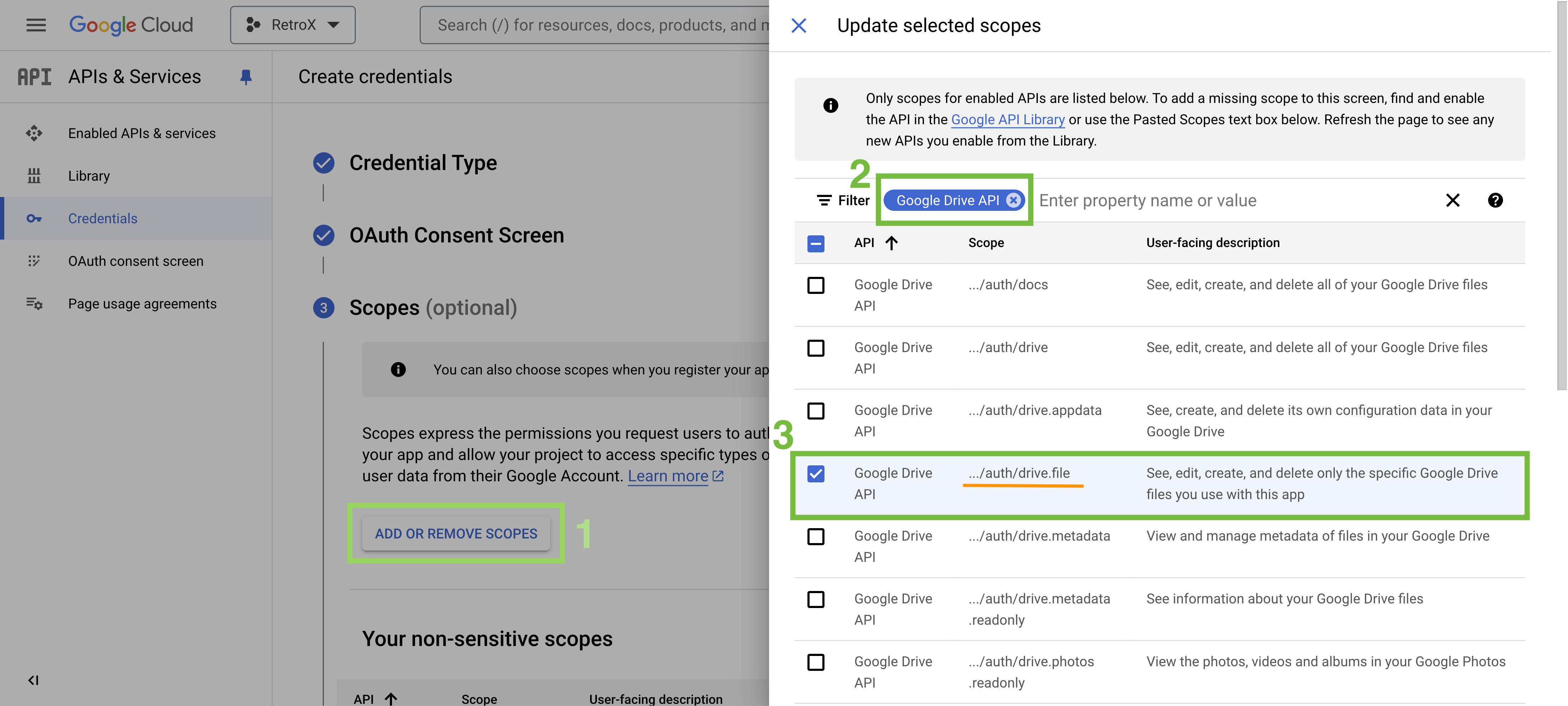This screenshot has width=1568, height=706.
Task: Click the Google Drive API filter chip
Action: coord(948,200)
